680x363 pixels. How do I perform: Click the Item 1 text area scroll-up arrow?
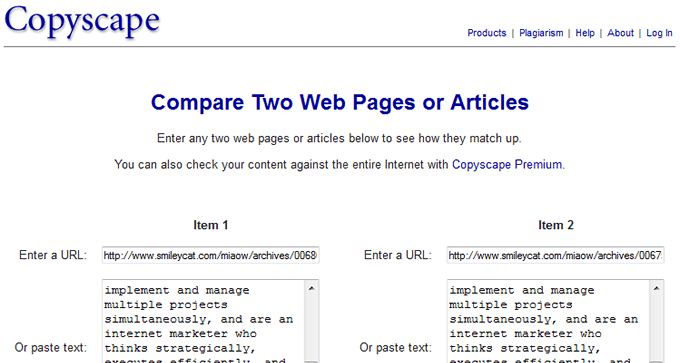(311, 288)
